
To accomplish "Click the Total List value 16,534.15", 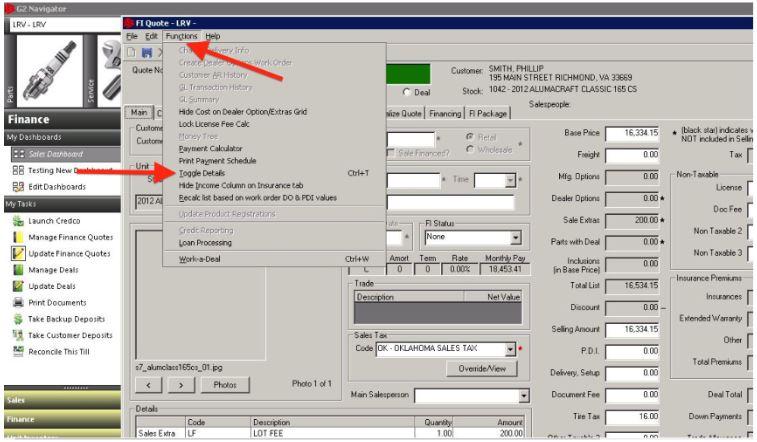I will click(632, 286).
